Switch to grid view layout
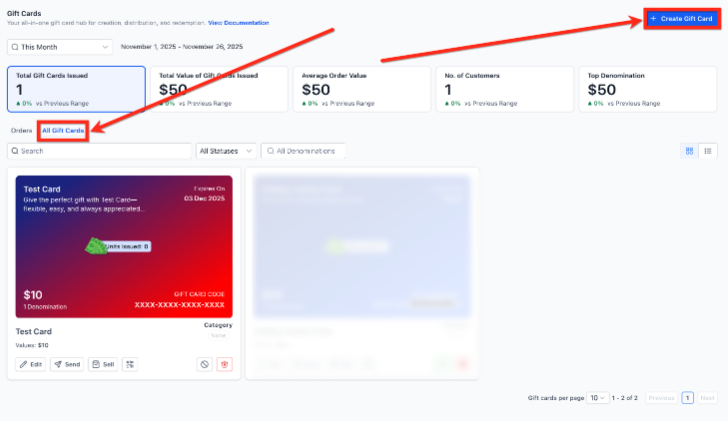The image size is (728, 421). point(689,151)
